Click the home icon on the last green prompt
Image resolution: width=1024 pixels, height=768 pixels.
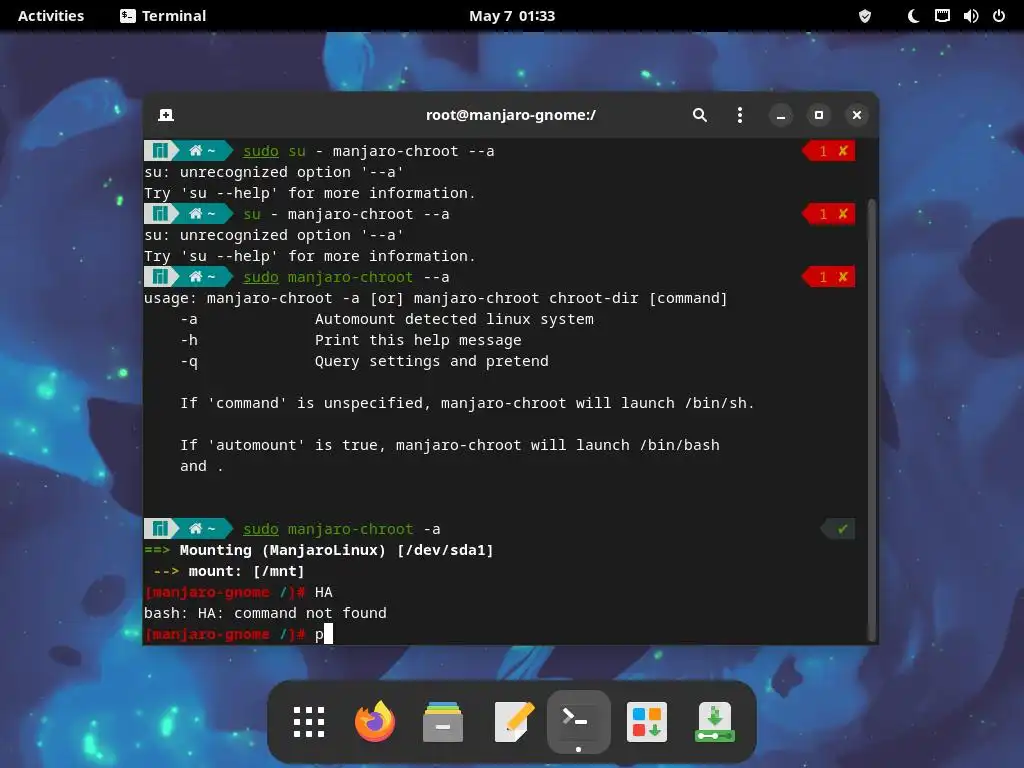coord(195,529)
